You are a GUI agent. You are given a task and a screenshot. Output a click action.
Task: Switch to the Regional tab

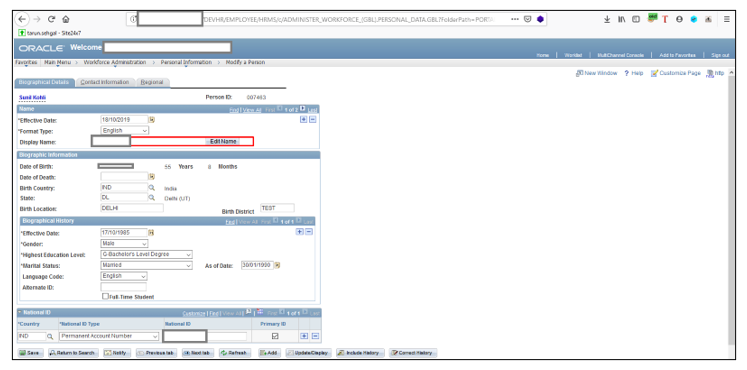(152, 82)
